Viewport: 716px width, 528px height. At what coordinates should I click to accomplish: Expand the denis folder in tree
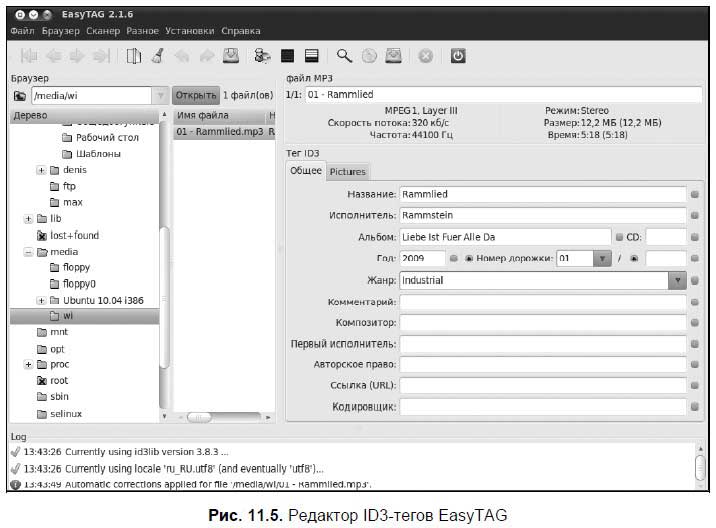coord(41,170)
